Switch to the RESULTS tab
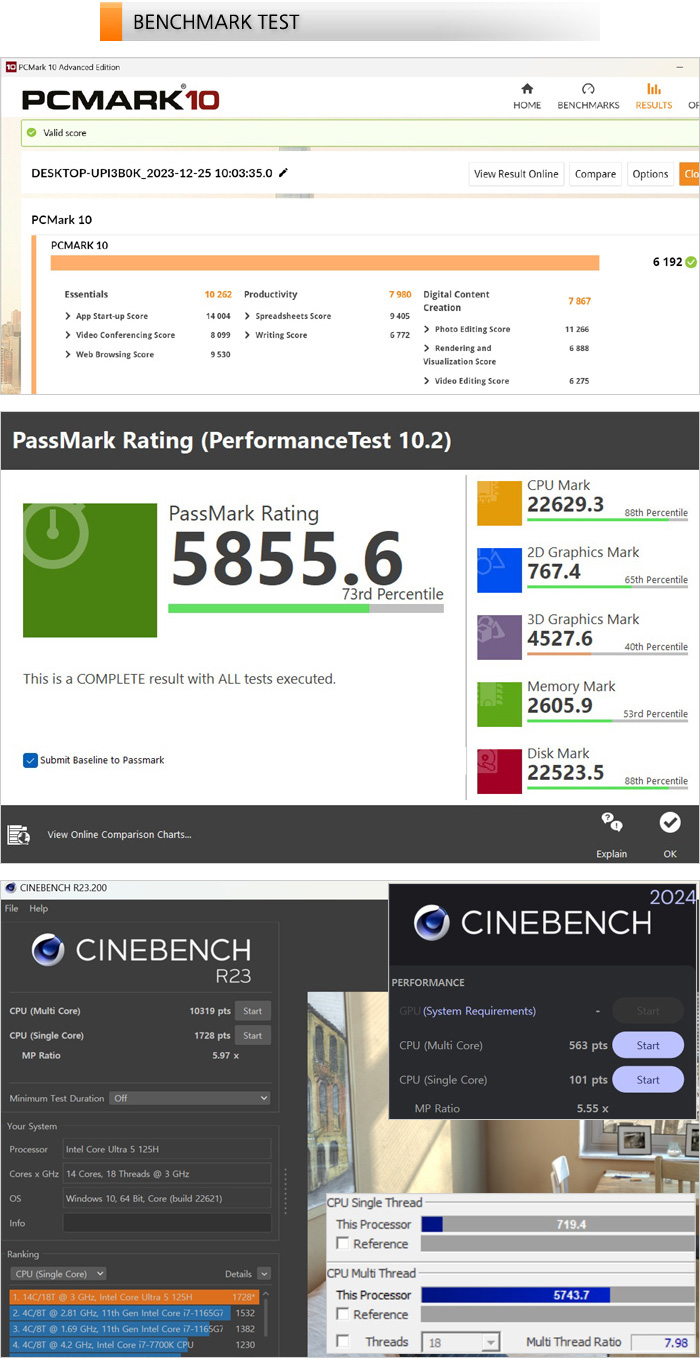Viewport: 700px width, 1362px height. point(654,96)
